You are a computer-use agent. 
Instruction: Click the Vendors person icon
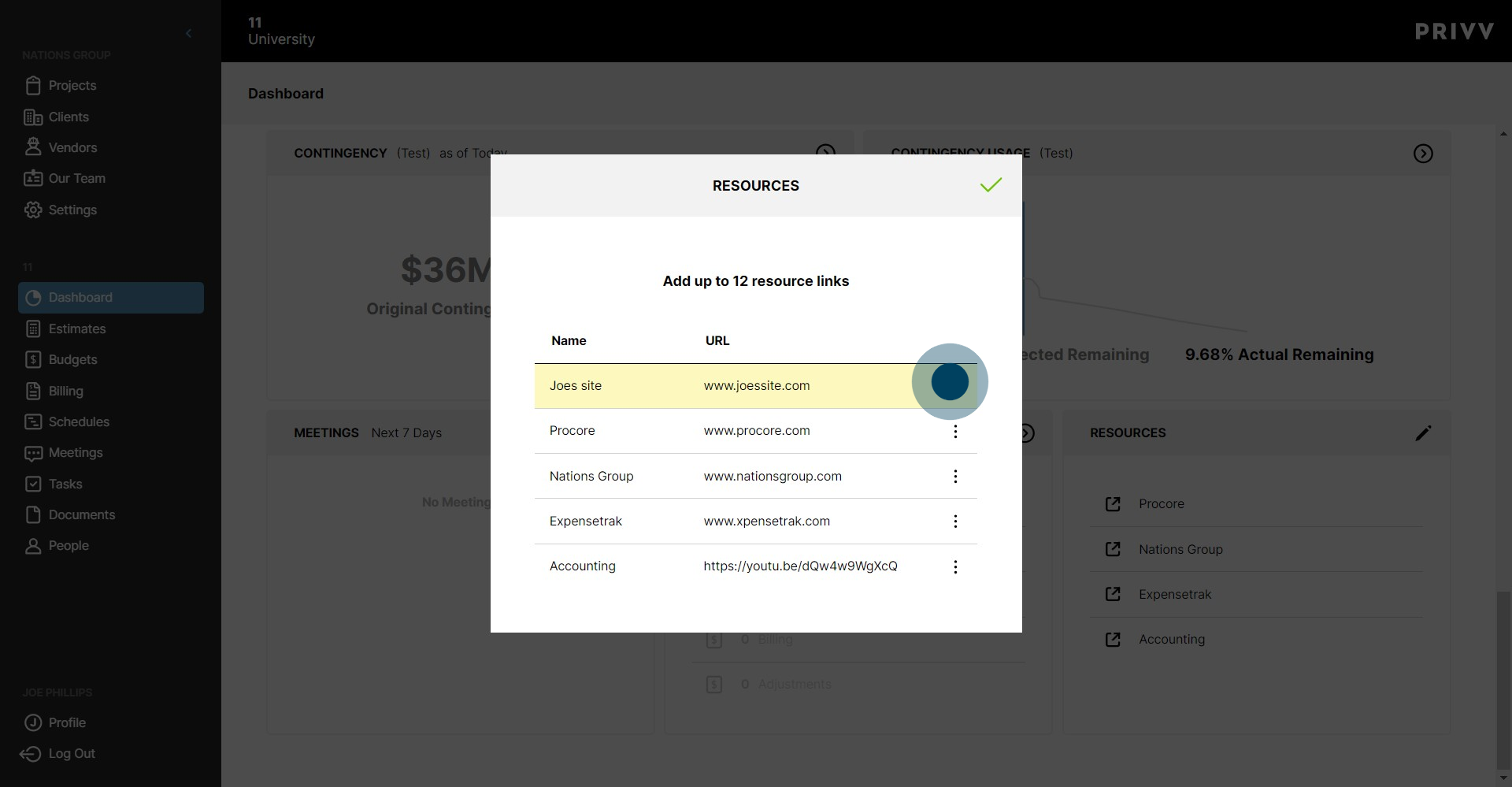click(33, 147)
